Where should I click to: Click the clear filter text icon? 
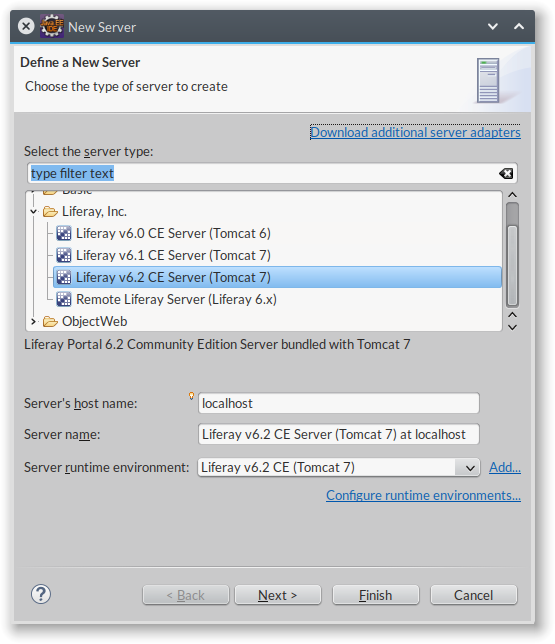click(x=506, y=173)
